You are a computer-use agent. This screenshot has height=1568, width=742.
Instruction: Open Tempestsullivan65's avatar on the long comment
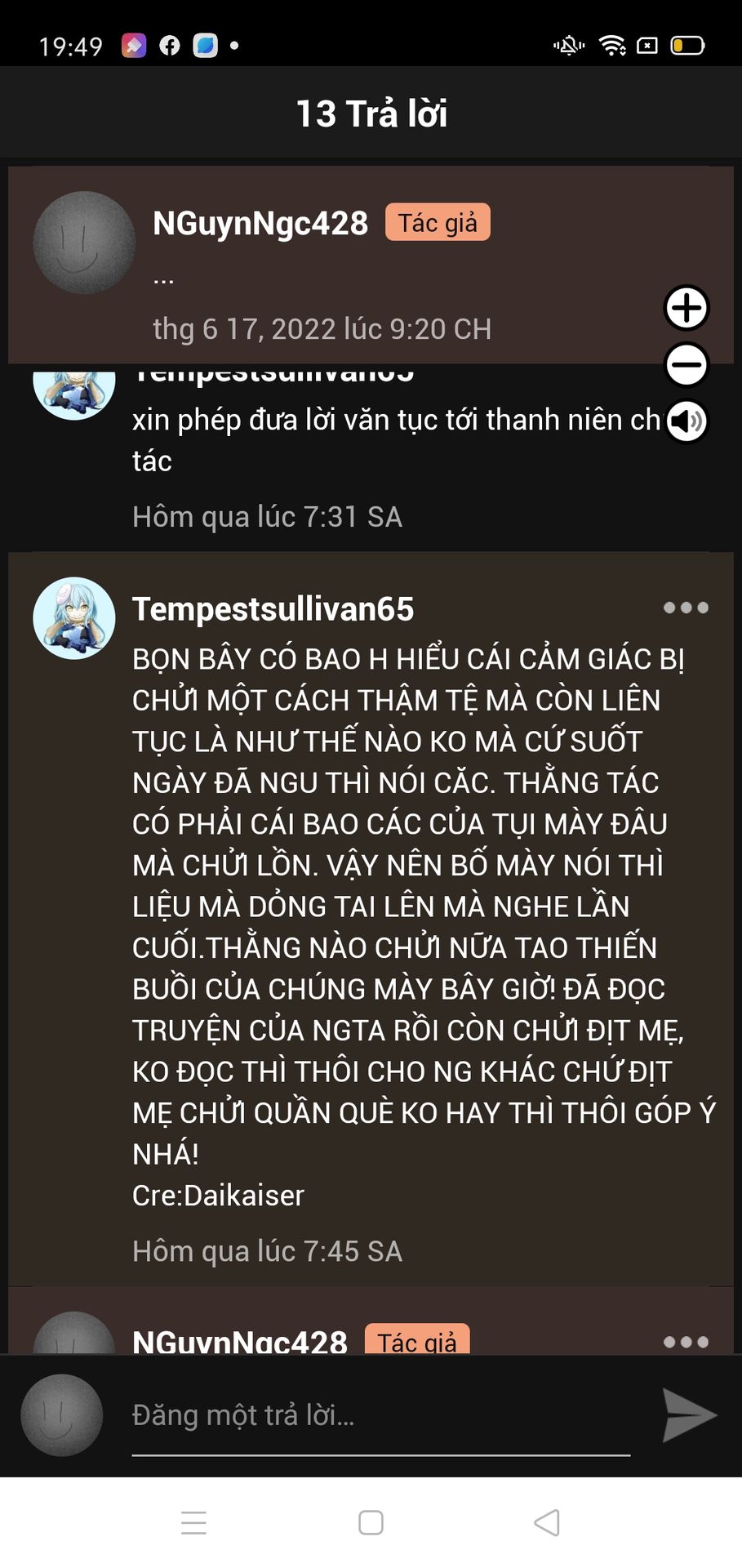click(x=74, y=618)
